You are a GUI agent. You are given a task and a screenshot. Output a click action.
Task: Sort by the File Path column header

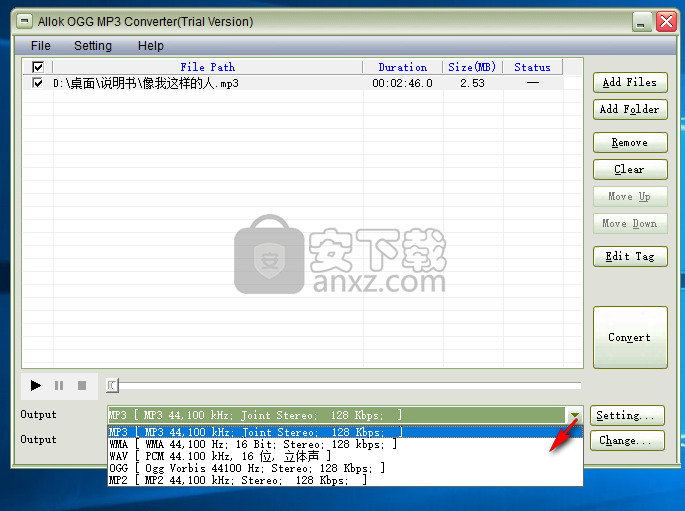[x=208, y=67]
